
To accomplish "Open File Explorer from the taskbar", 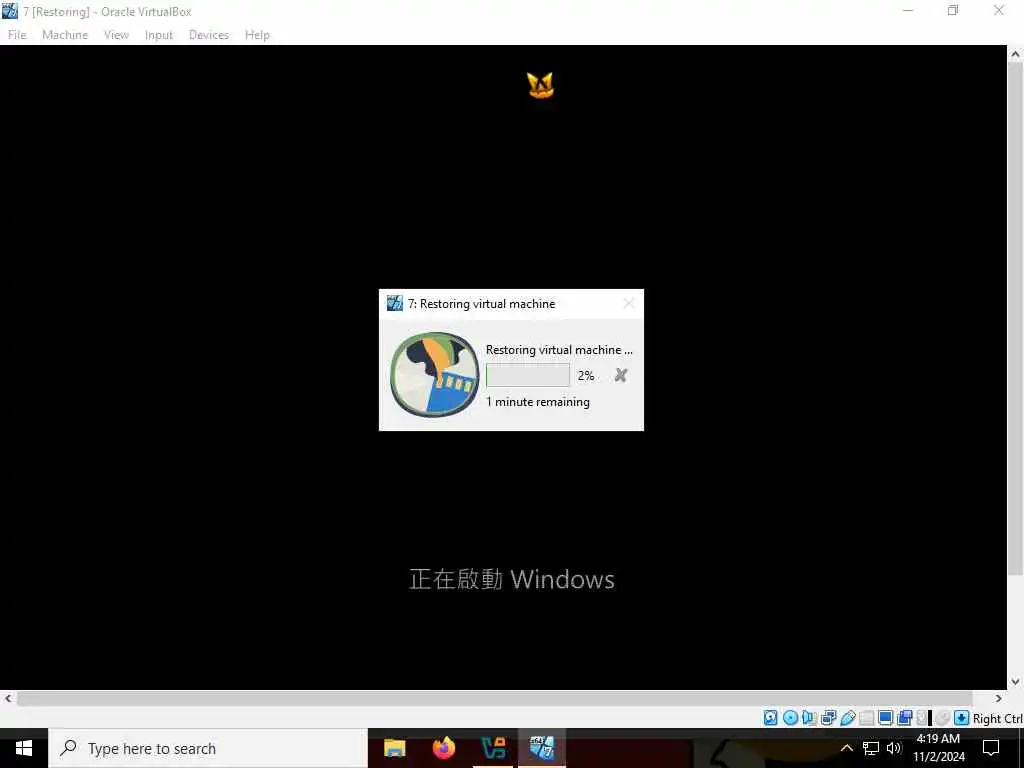I will coord(394,748).
